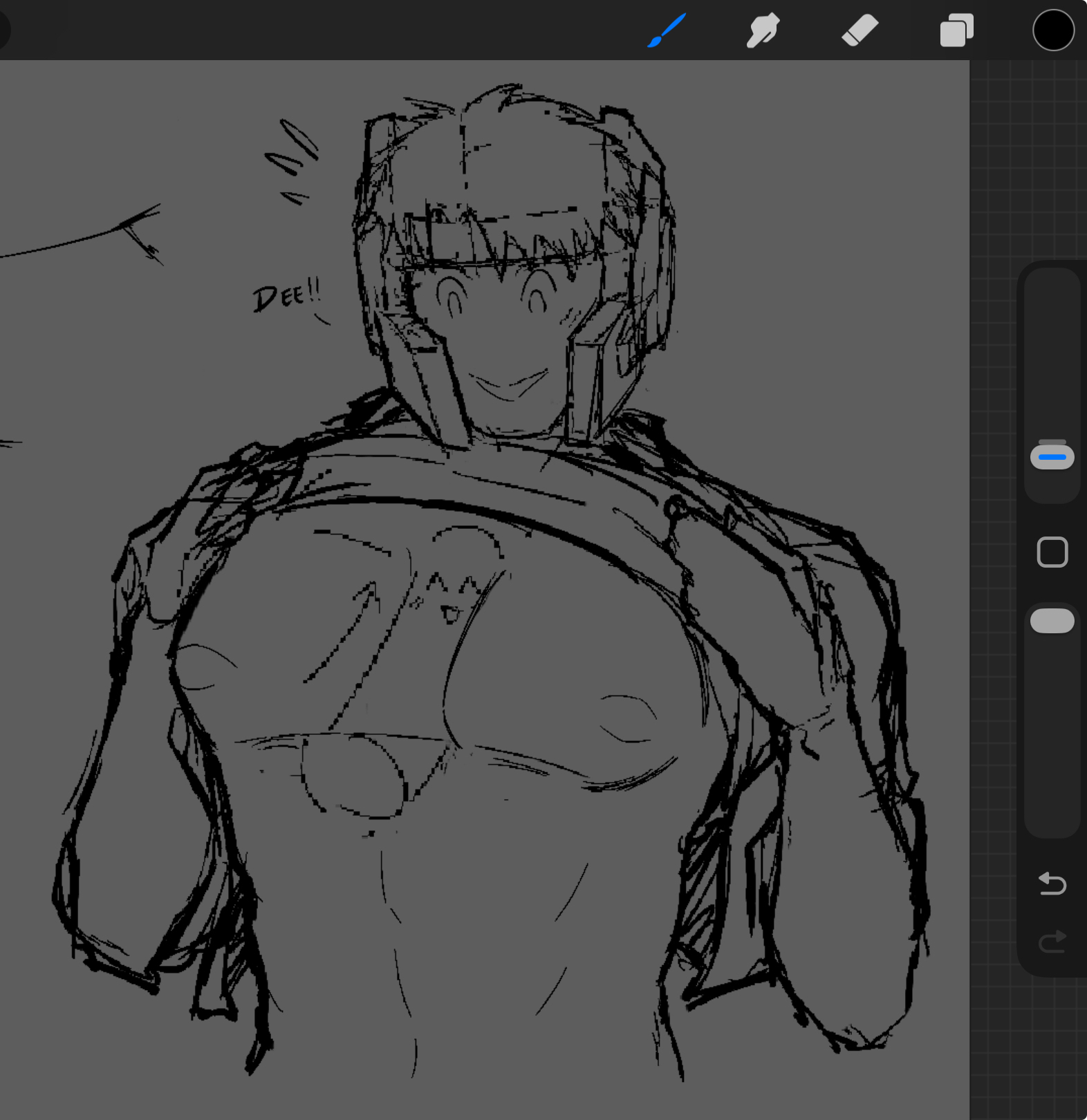
Task: Click the brush size slider handle
Action: pos(1052,457)
